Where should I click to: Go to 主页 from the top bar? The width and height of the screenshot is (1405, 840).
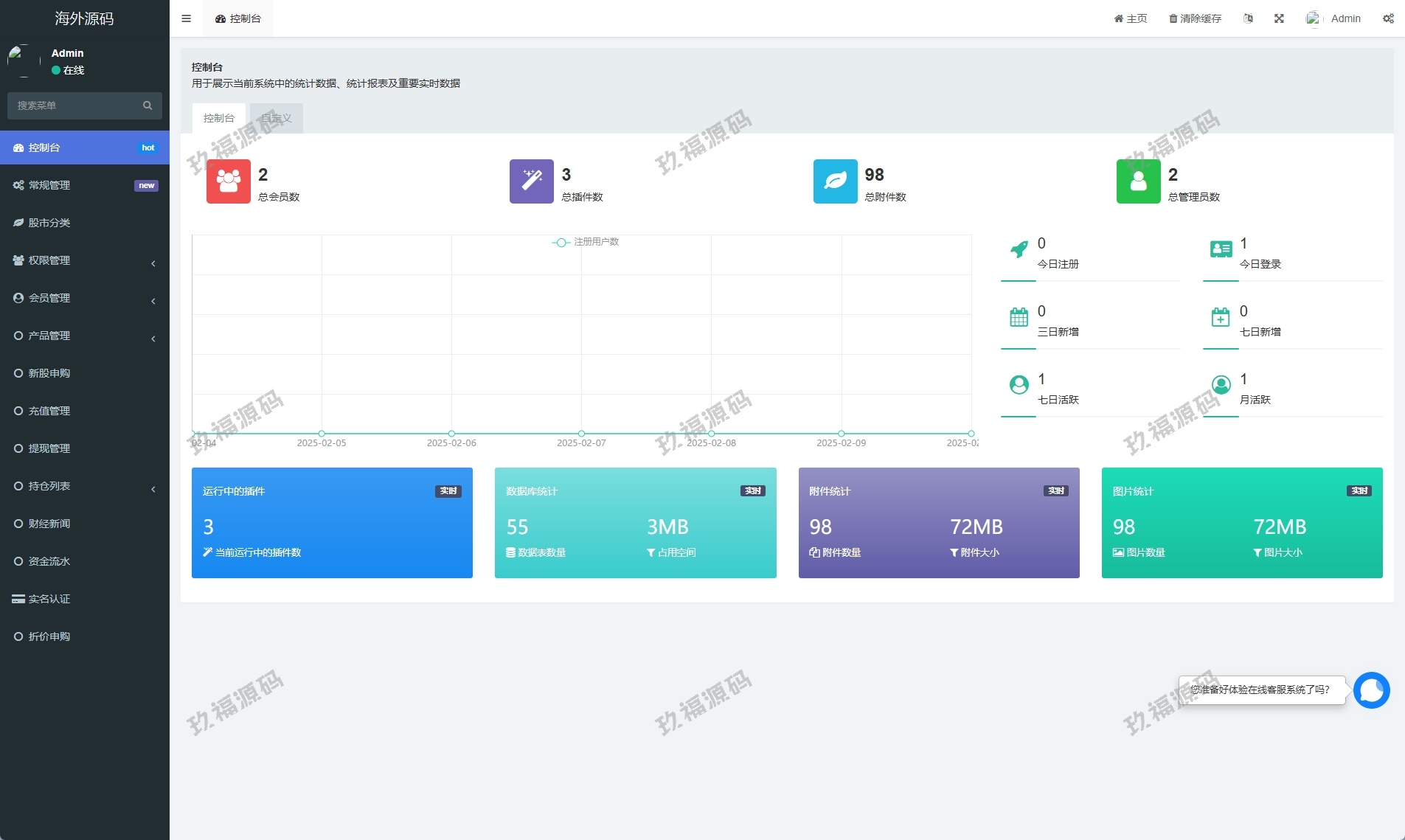(x=1131, y=18)
